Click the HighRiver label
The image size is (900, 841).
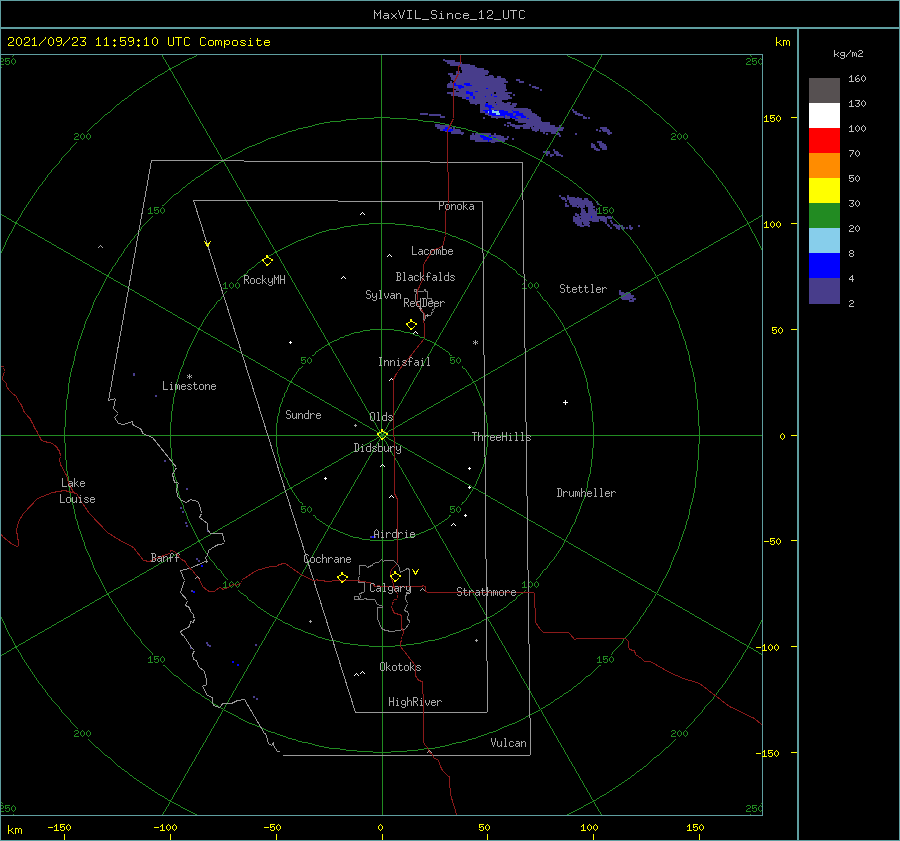(415, 702)
